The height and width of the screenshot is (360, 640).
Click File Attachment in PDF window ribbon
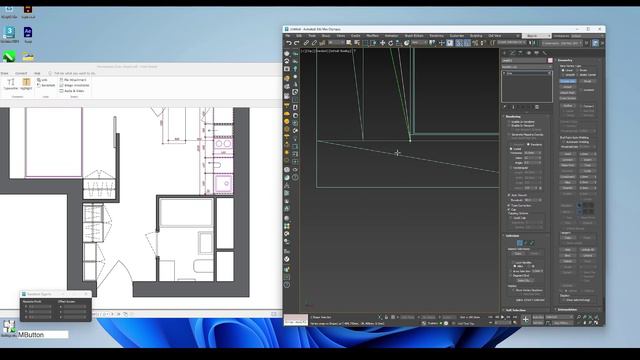pyautogui.click(x=73, y=80)
